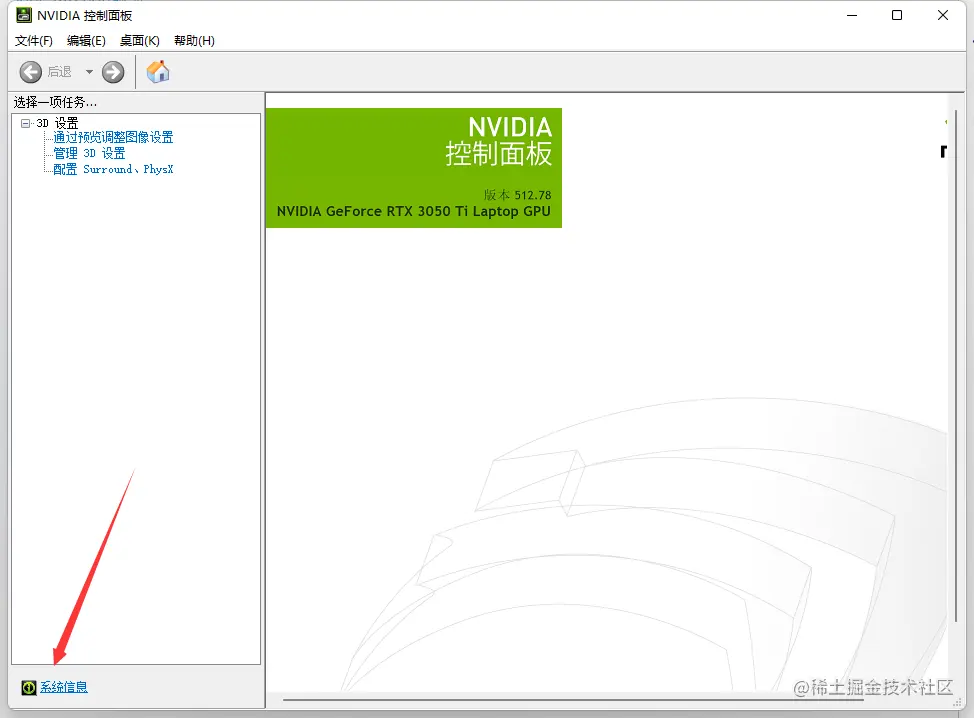Collapse the 3D 设置 tree node
The height and width of the screenshot is (718, 974).
[x=25, y=123]
